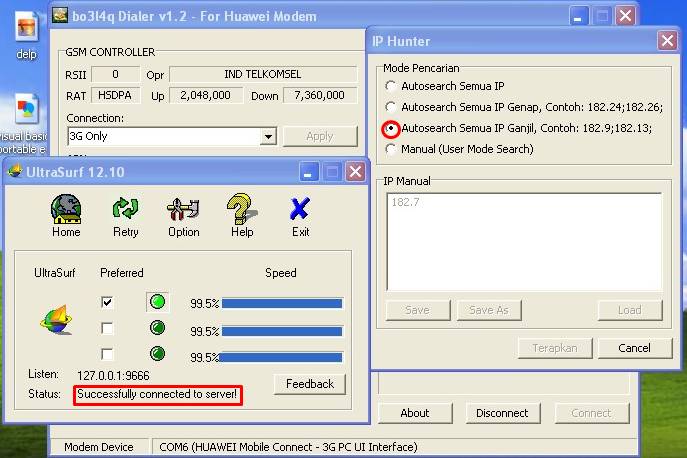The image size is (687, 458).
Task: Click the Terapkan button
Action: [x=555, y=348]
